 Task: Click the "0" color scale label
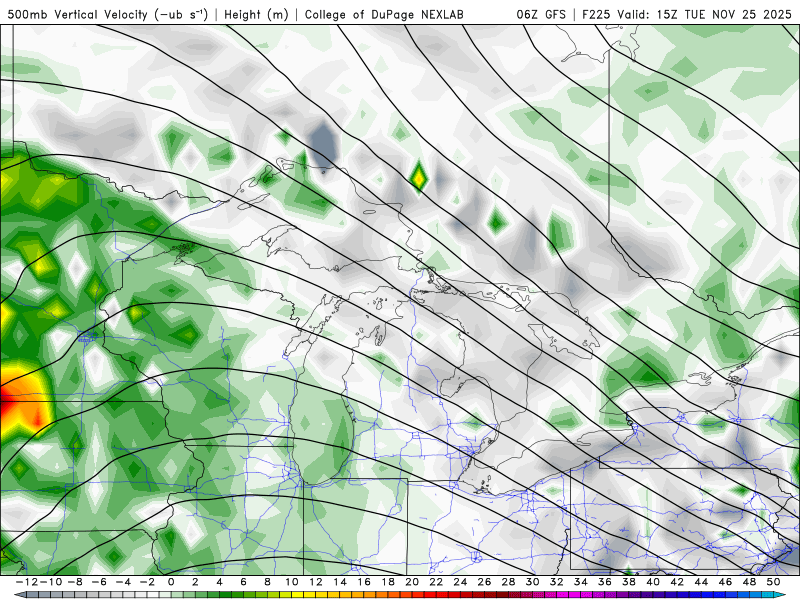171,582
